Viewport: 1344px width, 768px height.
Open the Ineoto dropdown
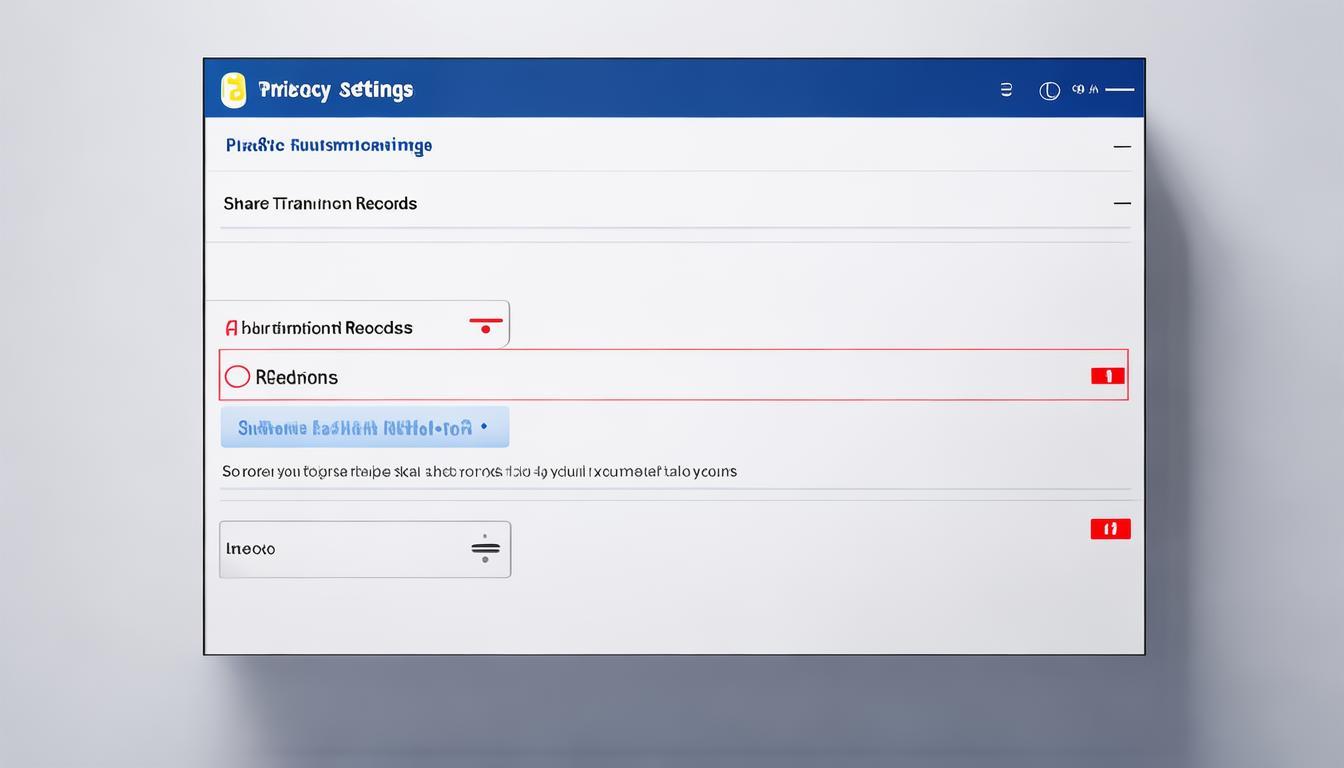coord(364,549)
